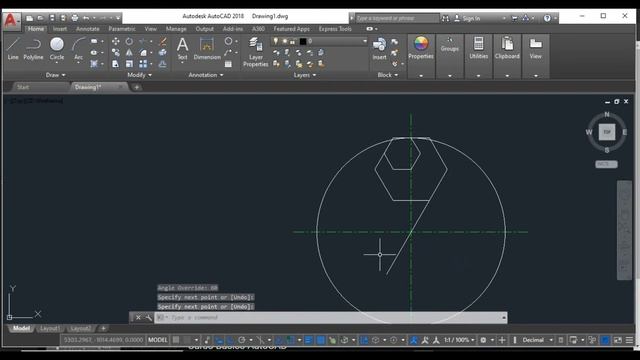Click the Undo arrow icon
Screen dimensions: 640x360
(86, 18)
